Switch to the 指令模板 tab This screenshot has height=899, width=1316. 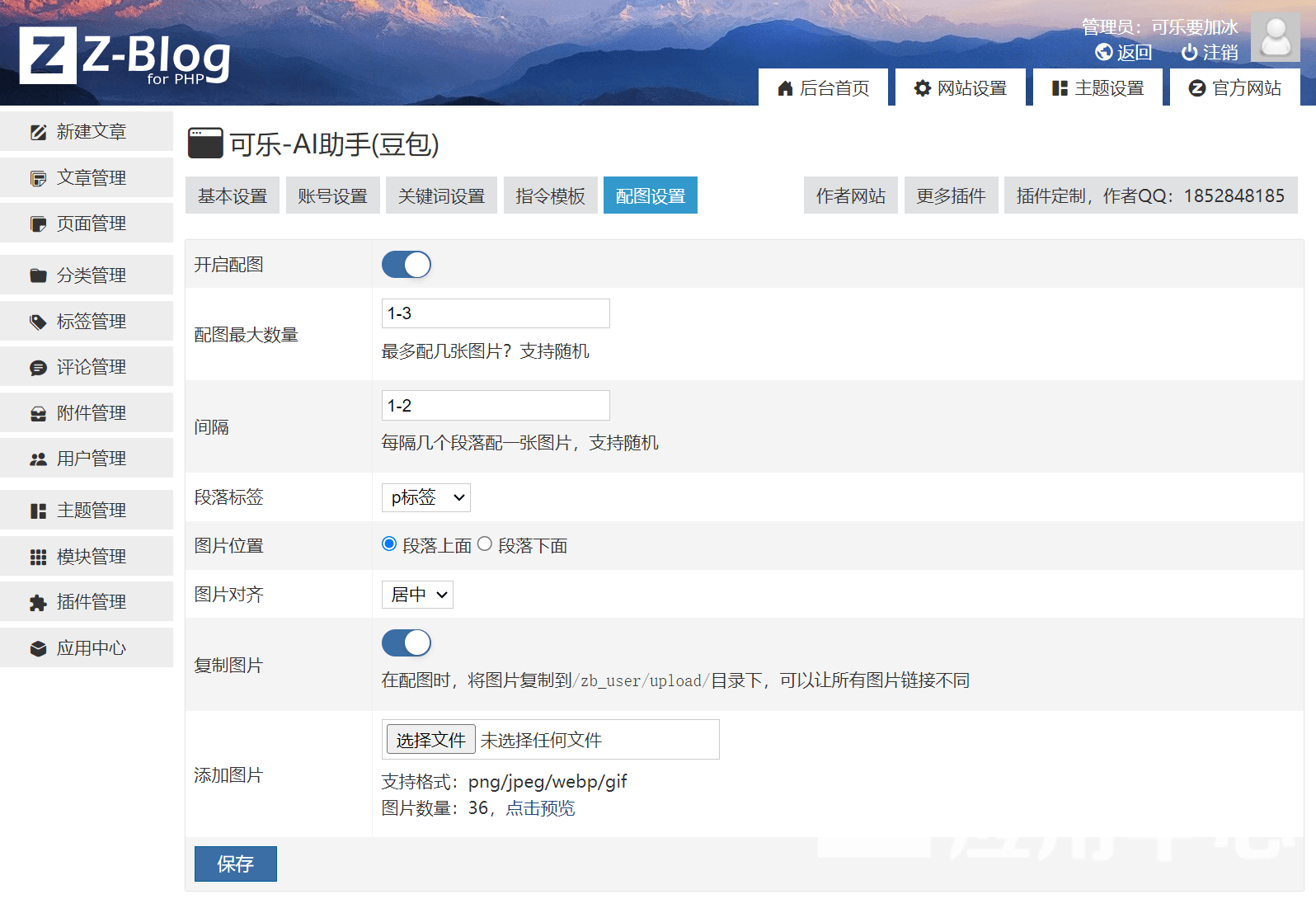[x=551, y=195]
